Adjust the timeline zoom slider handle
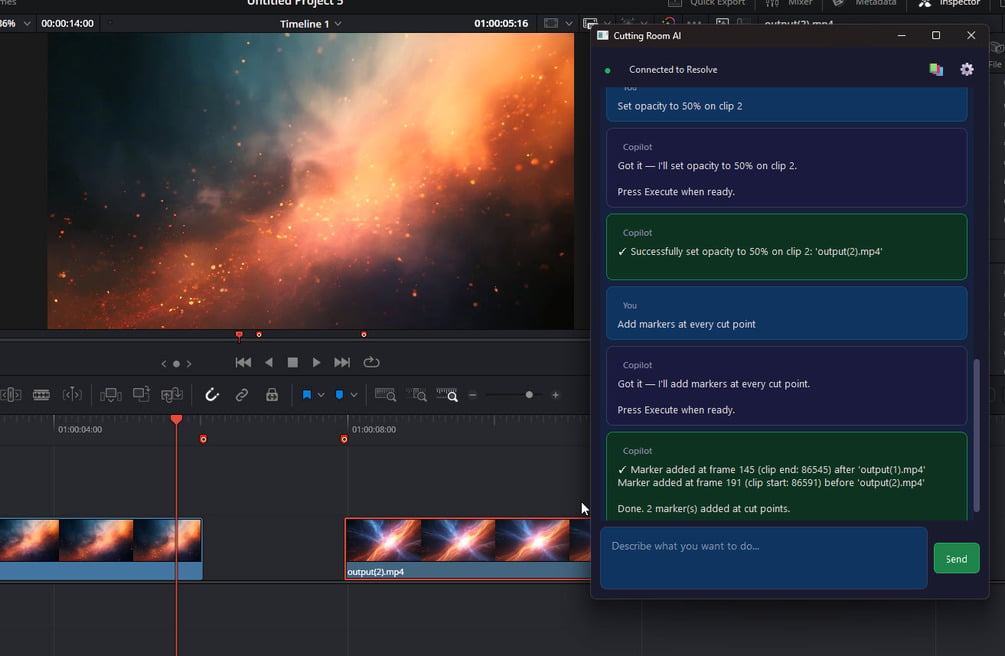The image size is (1005, 656). [529, 395]
